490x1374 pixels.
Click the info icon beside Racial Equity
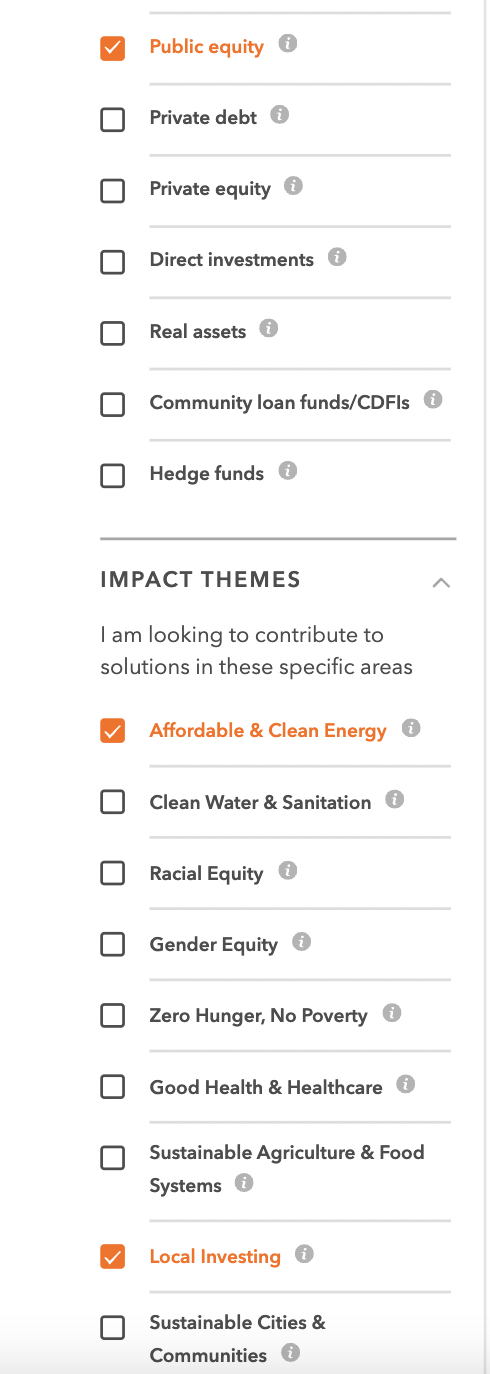coord(288,871)
